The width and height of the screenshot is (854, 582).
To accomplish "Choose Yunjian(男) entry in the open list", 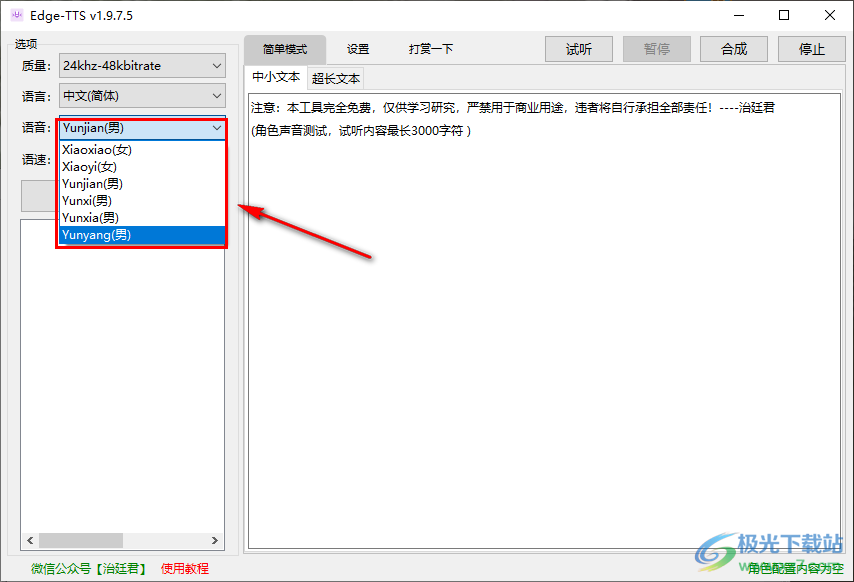I will point(142,183).
